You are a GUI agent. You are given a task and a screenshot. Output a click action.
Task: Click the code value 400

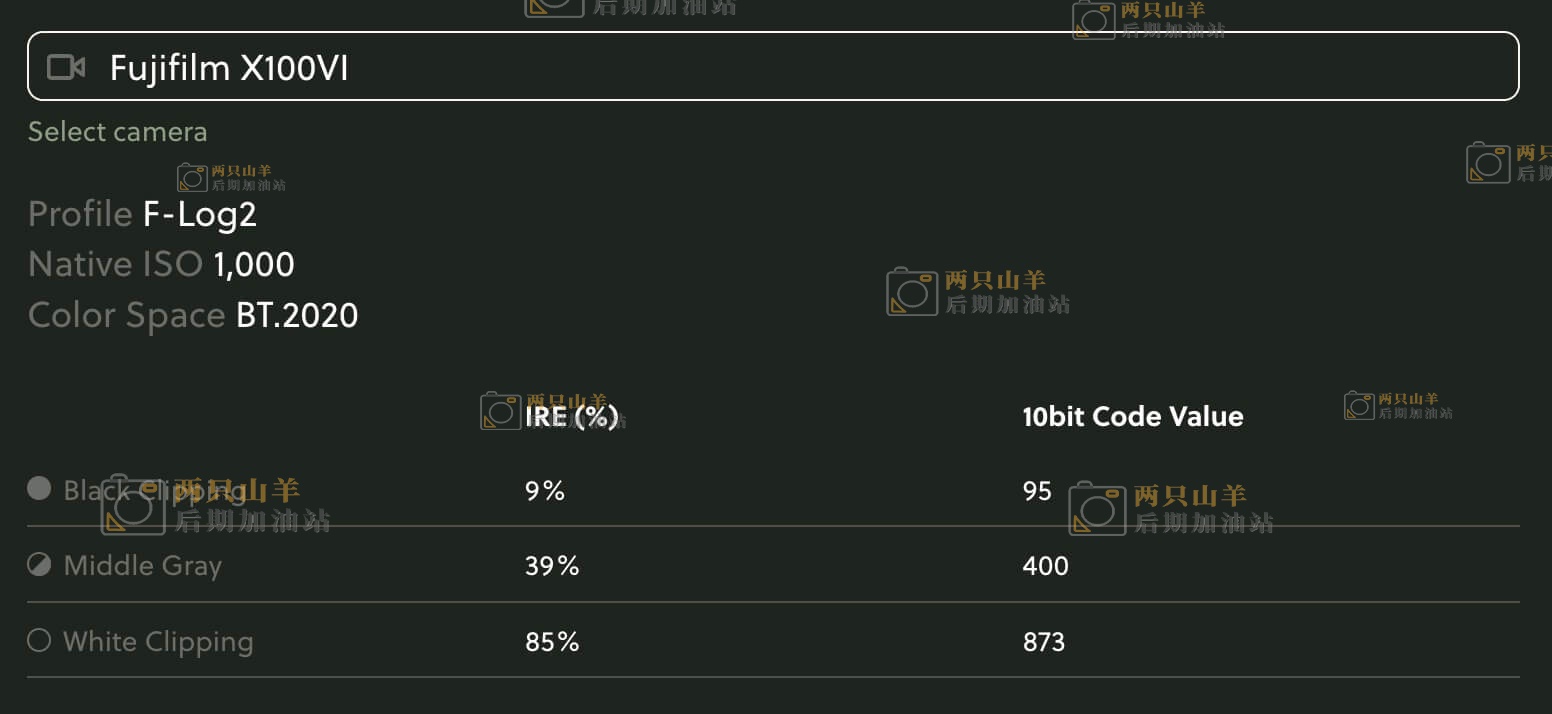tap(1045, 566)
